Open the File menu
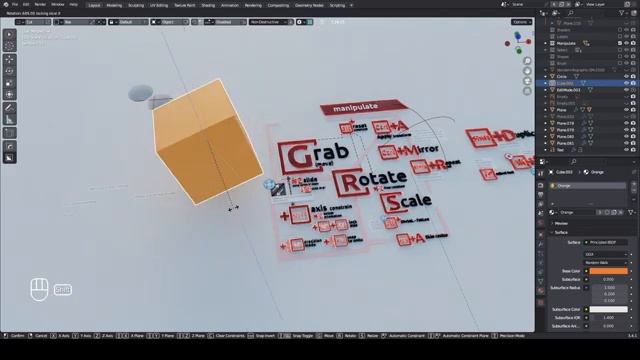640x360 pixels. 15,4
